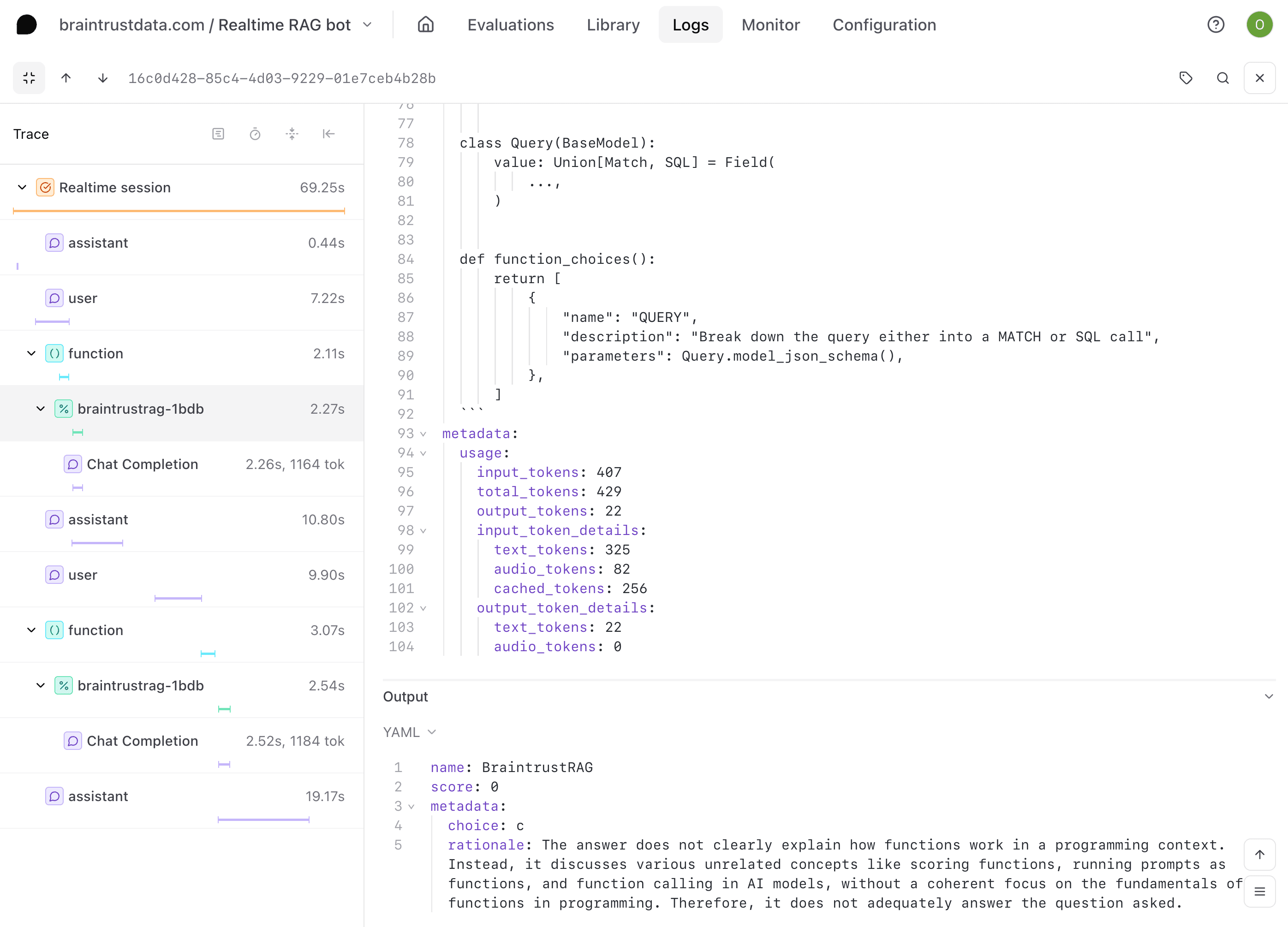This screenshot has width=1288, height=927.
Task: Click the timer/clock icon in trace
Action: coord(256,133)
